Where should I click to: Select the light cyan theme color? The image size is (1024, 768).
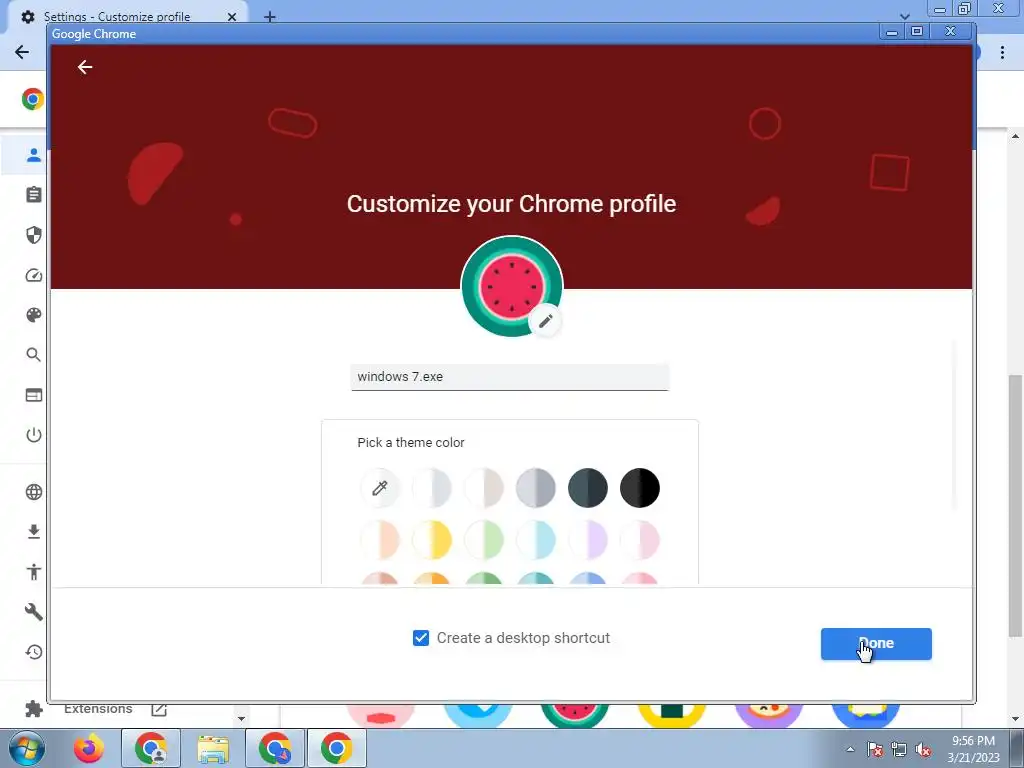point(536,540)
